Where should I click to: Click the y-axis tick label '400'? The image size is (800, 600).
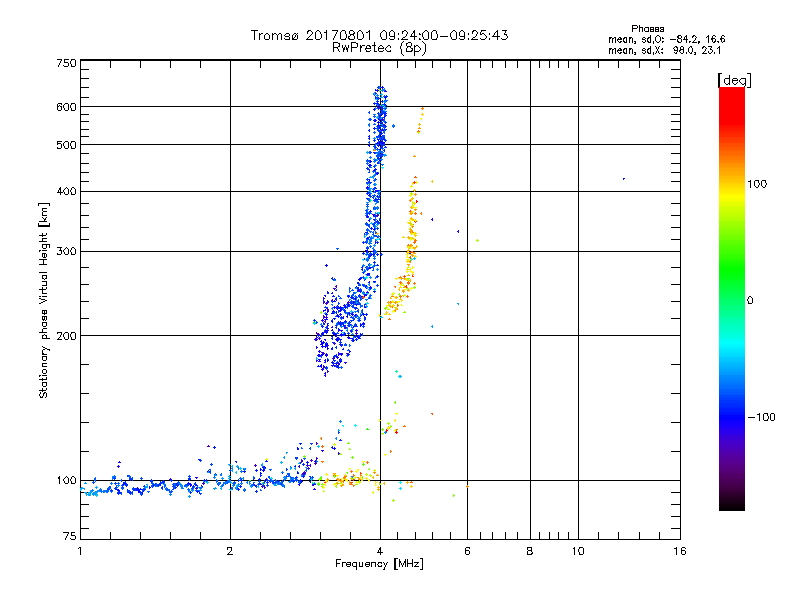point(66,191)
